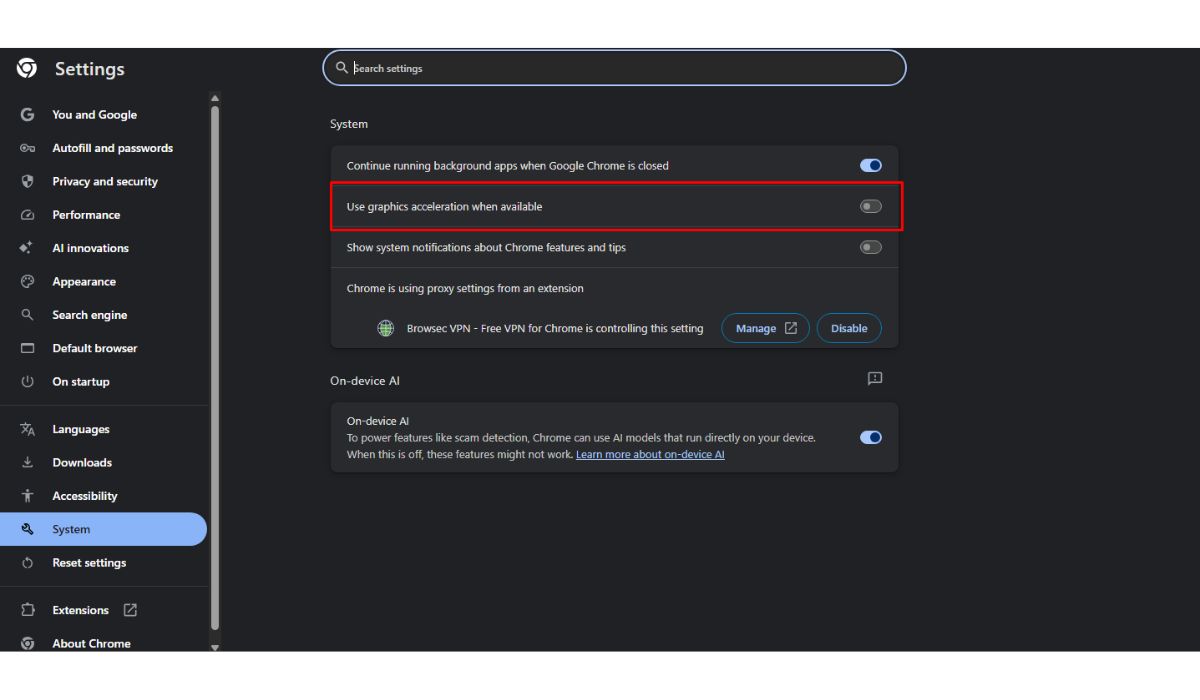This screenshot has height=700, width=1200.
Task: Click the sidebar scrollbar thumb
Action: pos(214,368)
